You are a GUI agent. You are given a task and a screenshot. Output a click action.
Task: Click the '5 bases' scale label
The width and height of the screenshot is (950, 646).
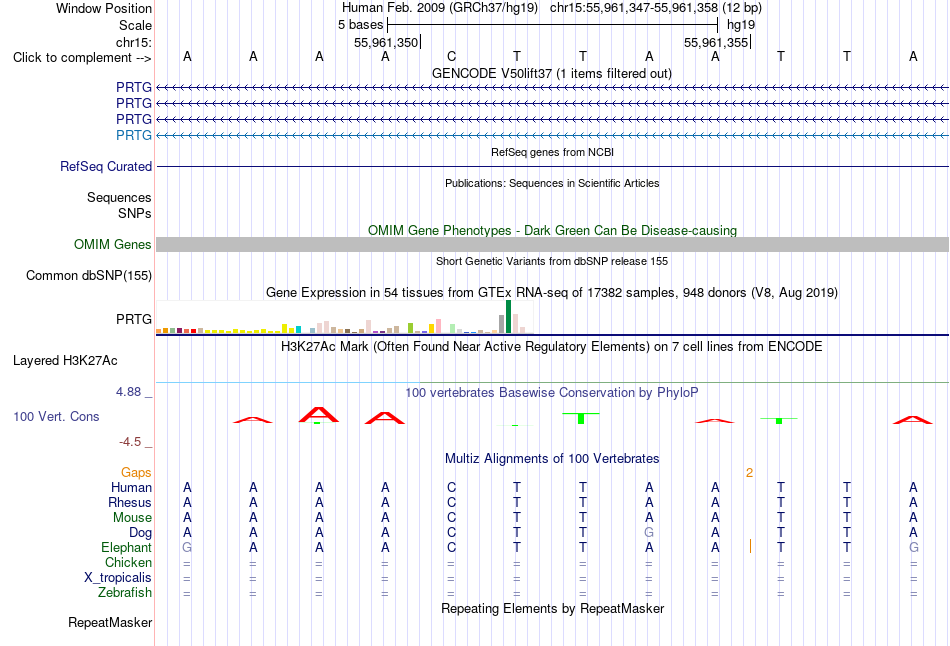[360, 25]
